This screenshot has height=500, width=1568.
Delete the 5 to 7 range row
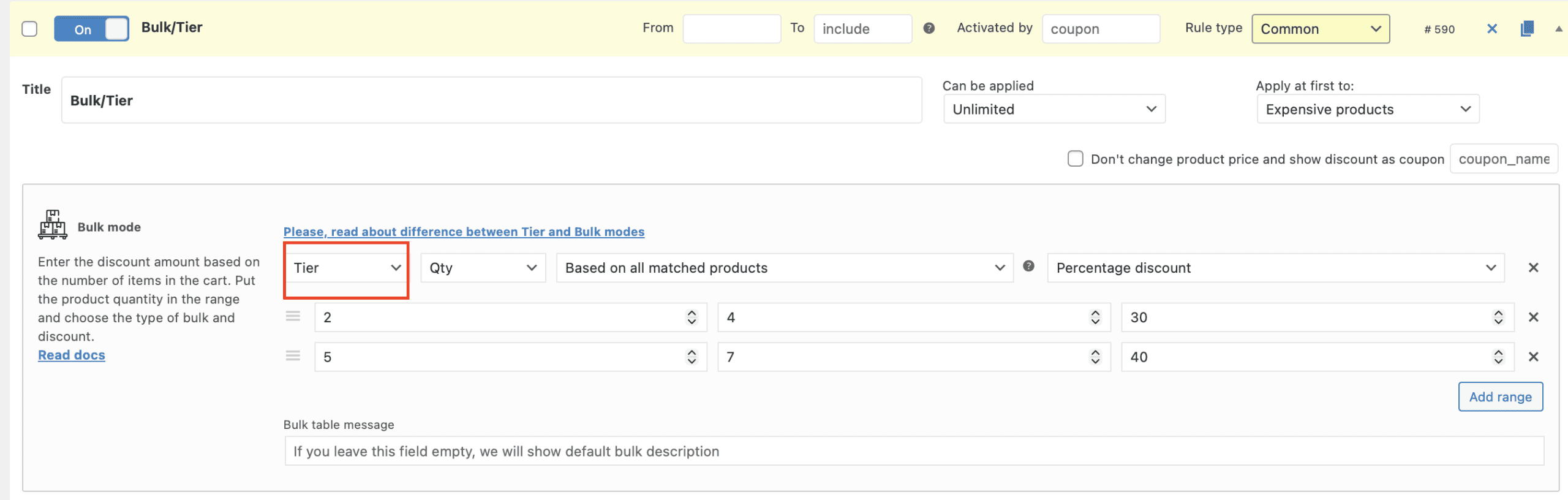[x=1533, y=357]
